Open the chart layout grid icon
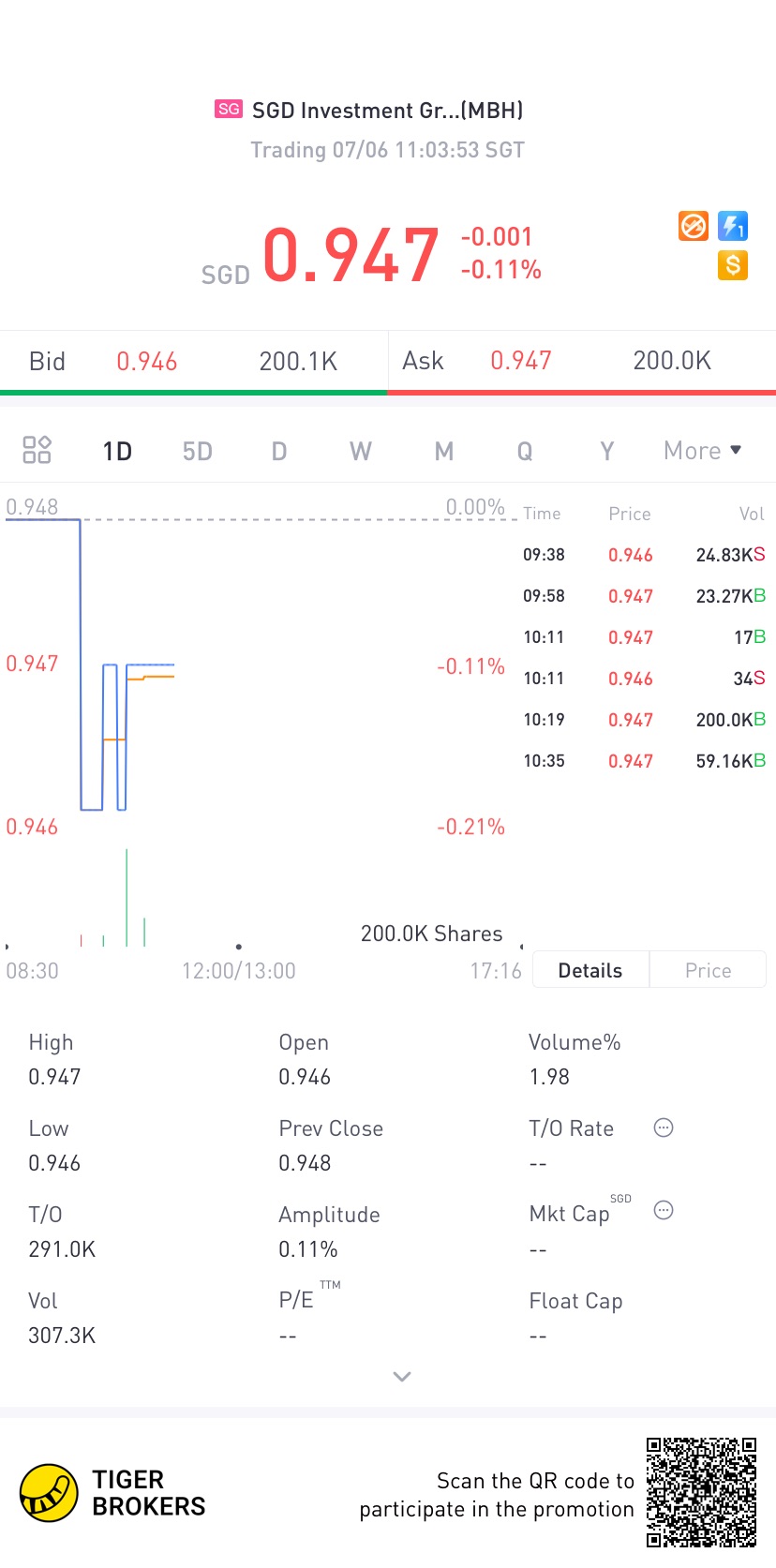Screen dimensions: 776x1568 (x=37, y=451)
